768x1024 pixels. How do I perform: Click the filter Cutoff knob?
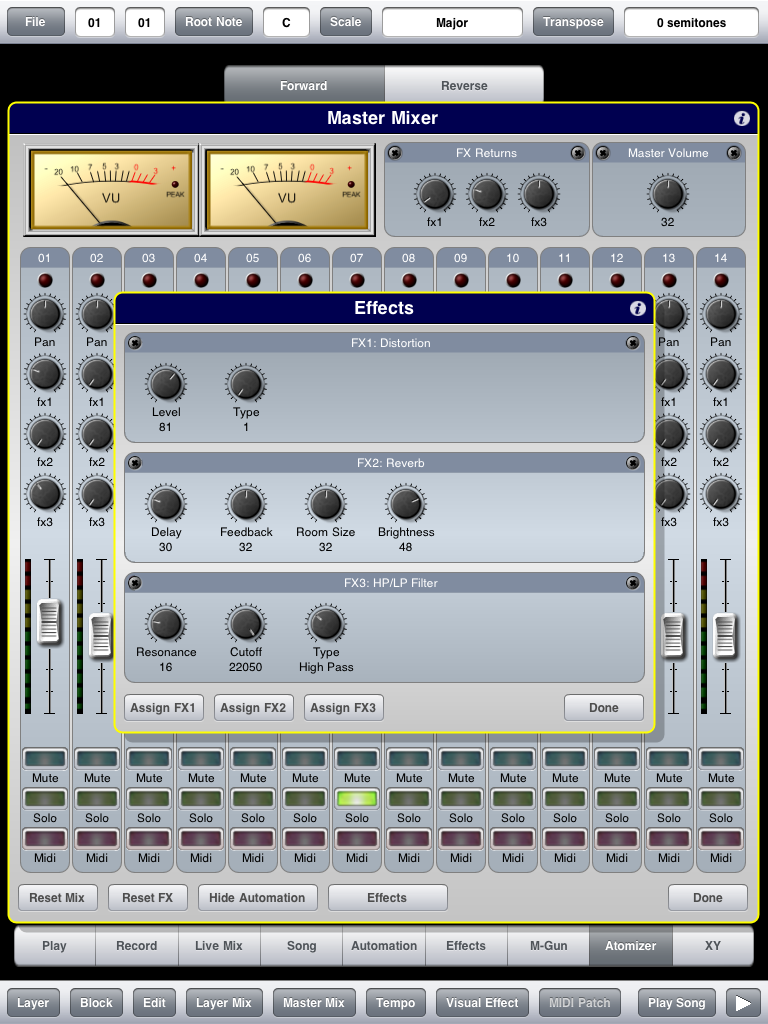[x=246, y=623]
